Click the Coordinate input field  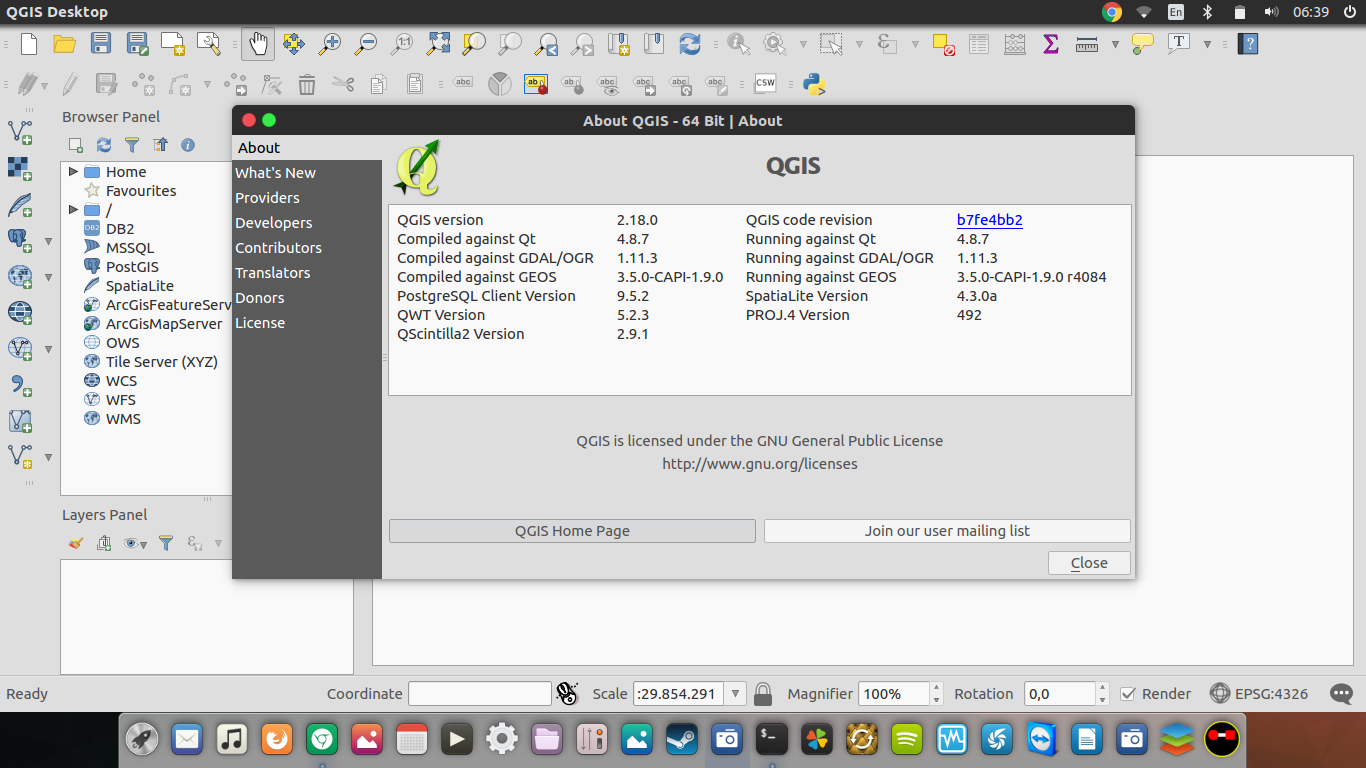click(x=480, y=693)
